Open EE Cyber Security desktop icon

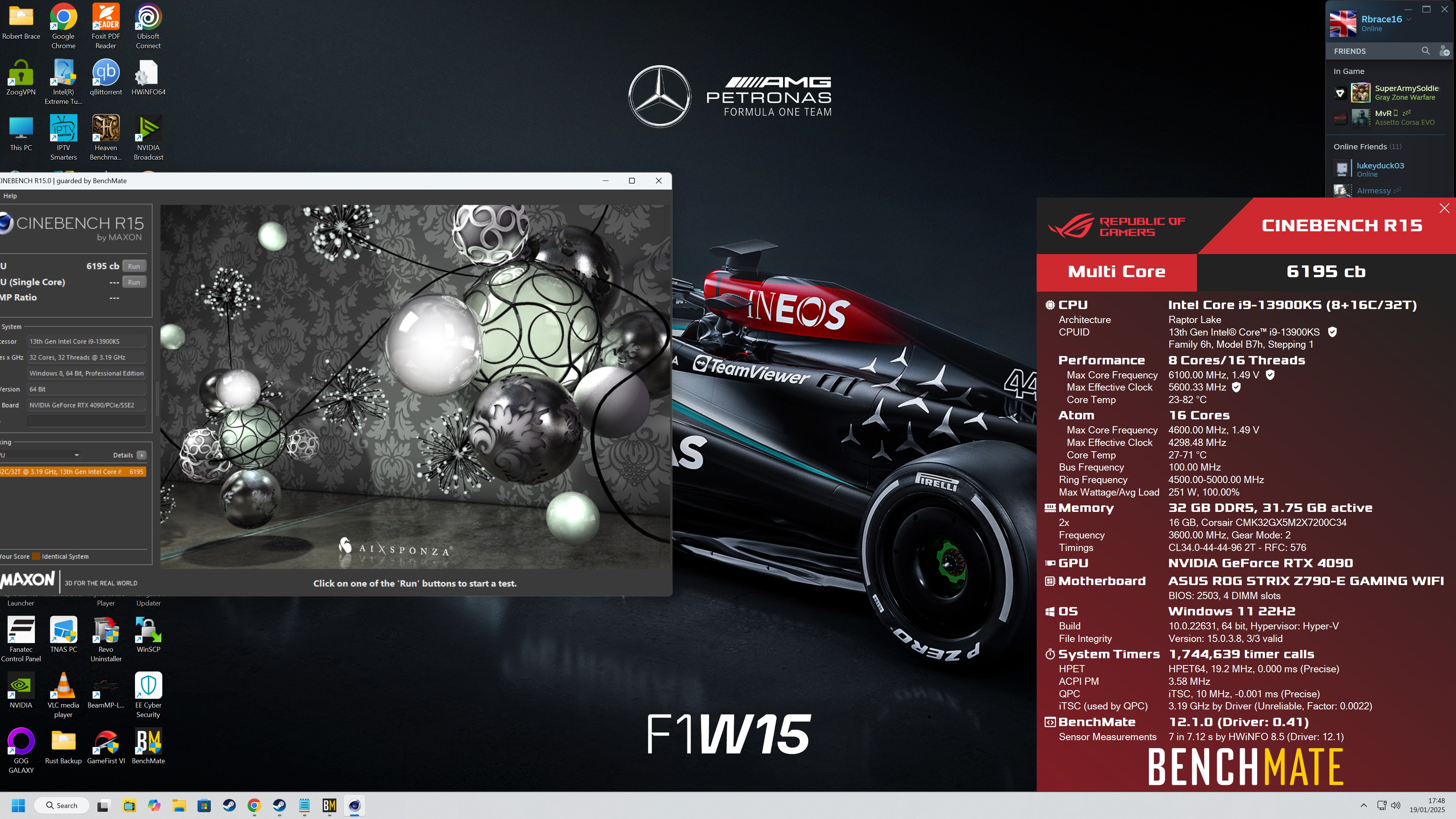click(148, 695)
